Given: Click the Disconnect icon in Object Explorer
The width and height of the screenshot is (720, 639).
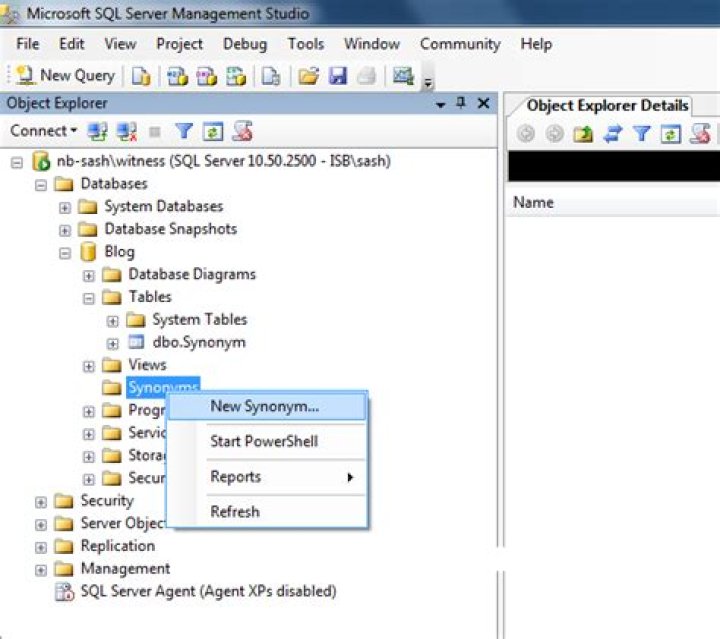Looking at the screenshot, I should [x=127, y=132].
